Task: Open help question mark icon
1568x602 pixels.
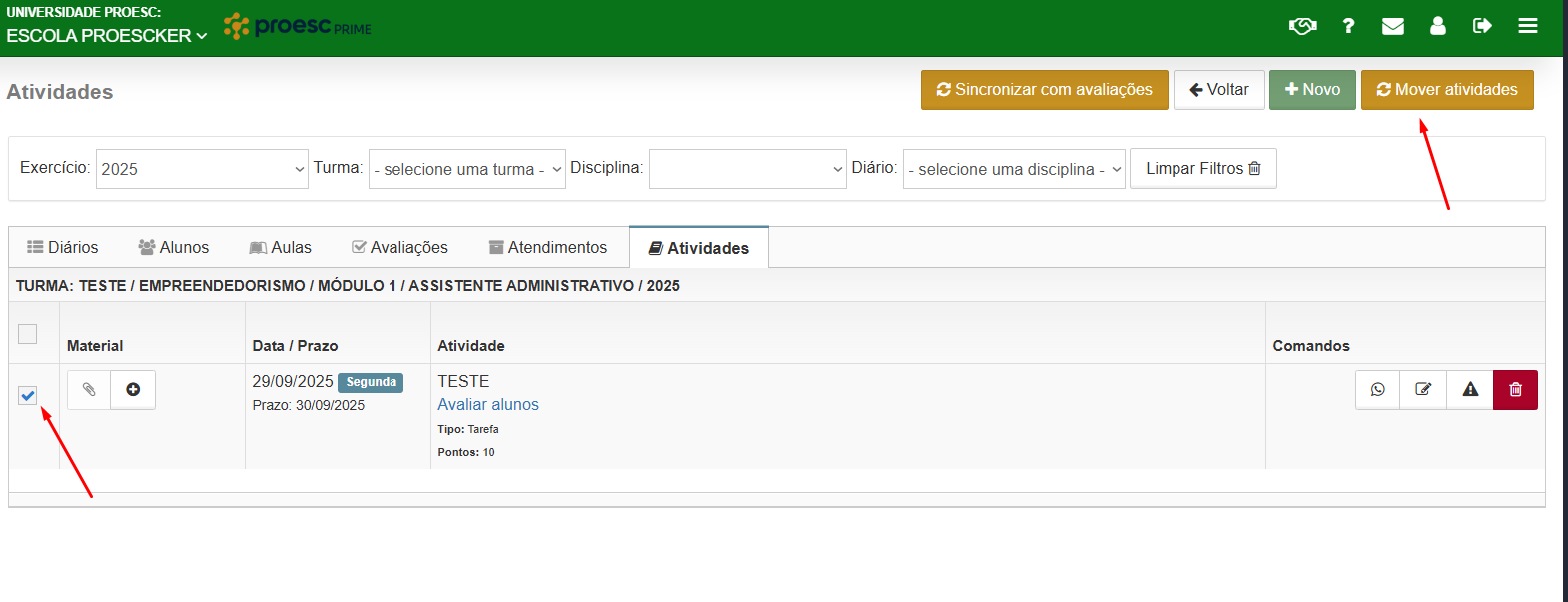Action: (1348, 26)
